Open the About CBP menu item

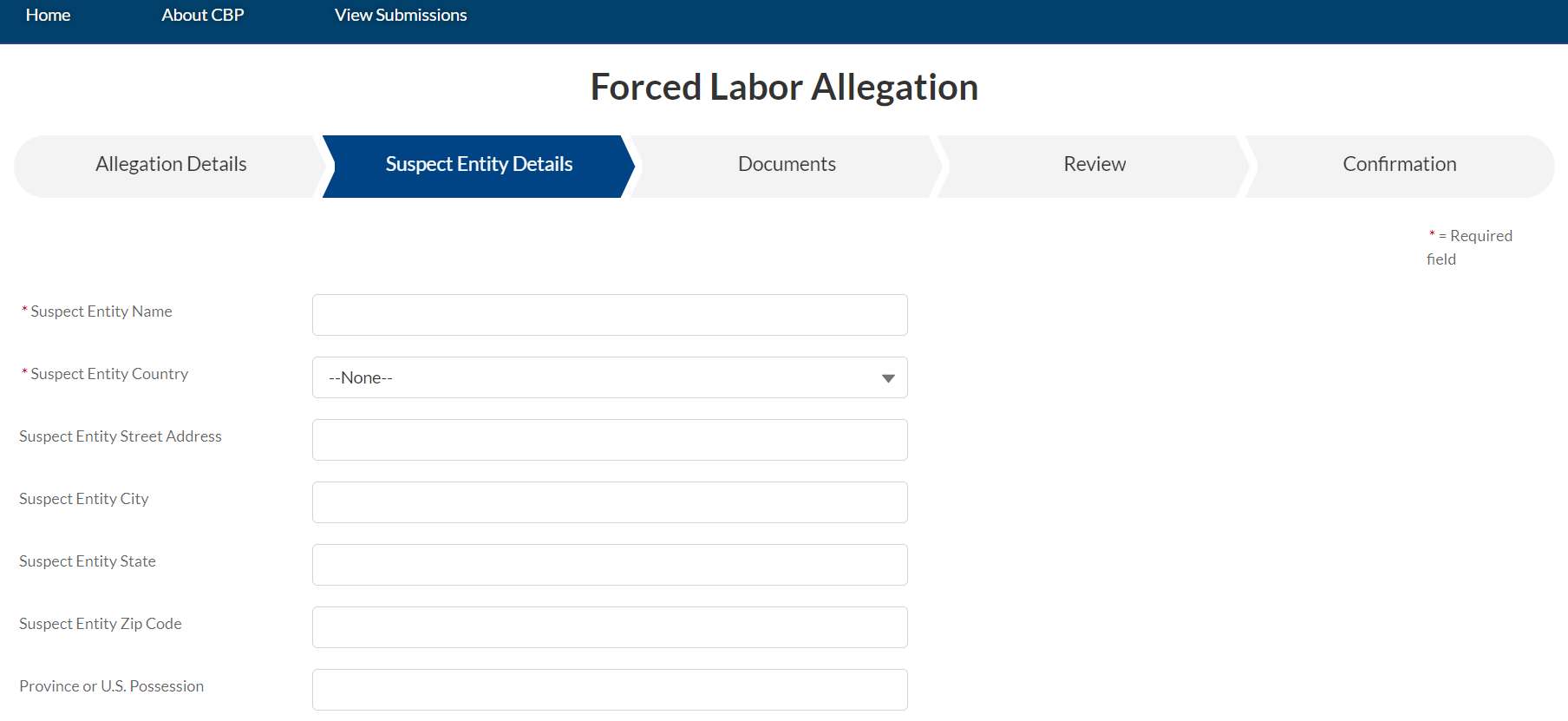point(202,16)
